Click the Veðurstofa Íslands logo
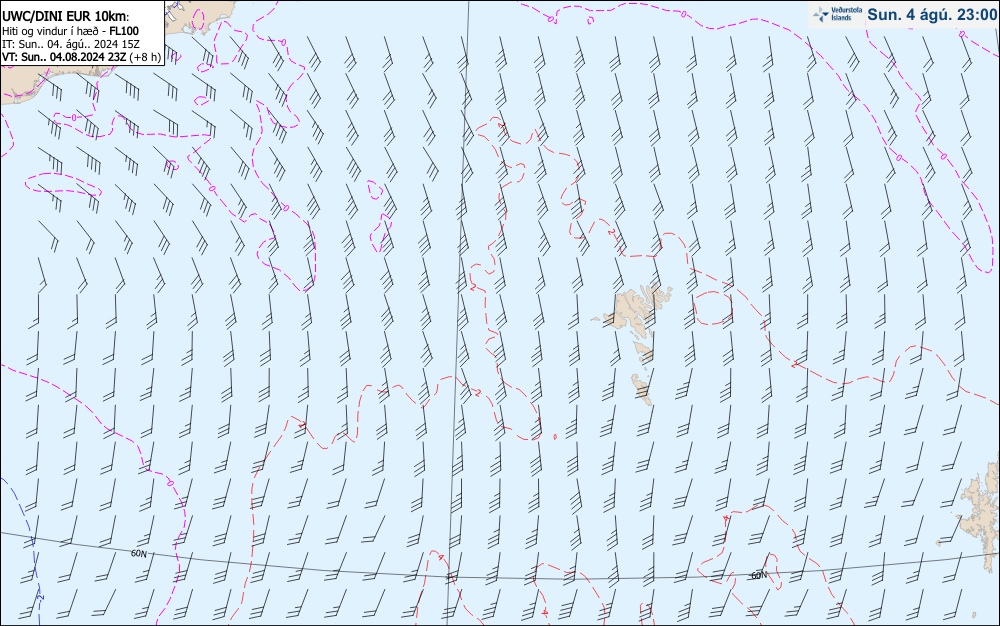 tap(836, 14)
